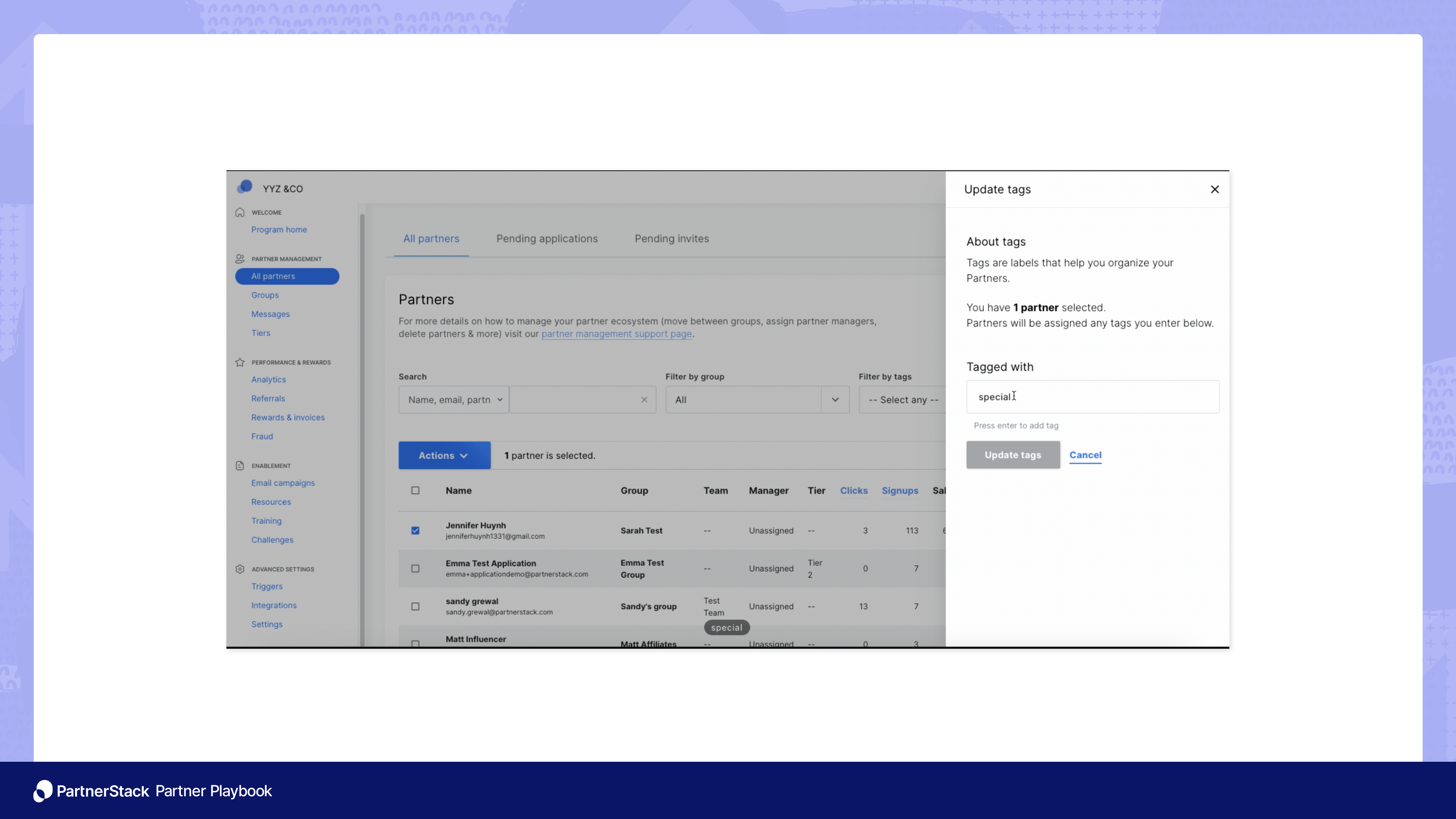Viewport: 1456px width, 819px height.
Task: Open the Actions dropdown
Action: click(x=444, y=455)
